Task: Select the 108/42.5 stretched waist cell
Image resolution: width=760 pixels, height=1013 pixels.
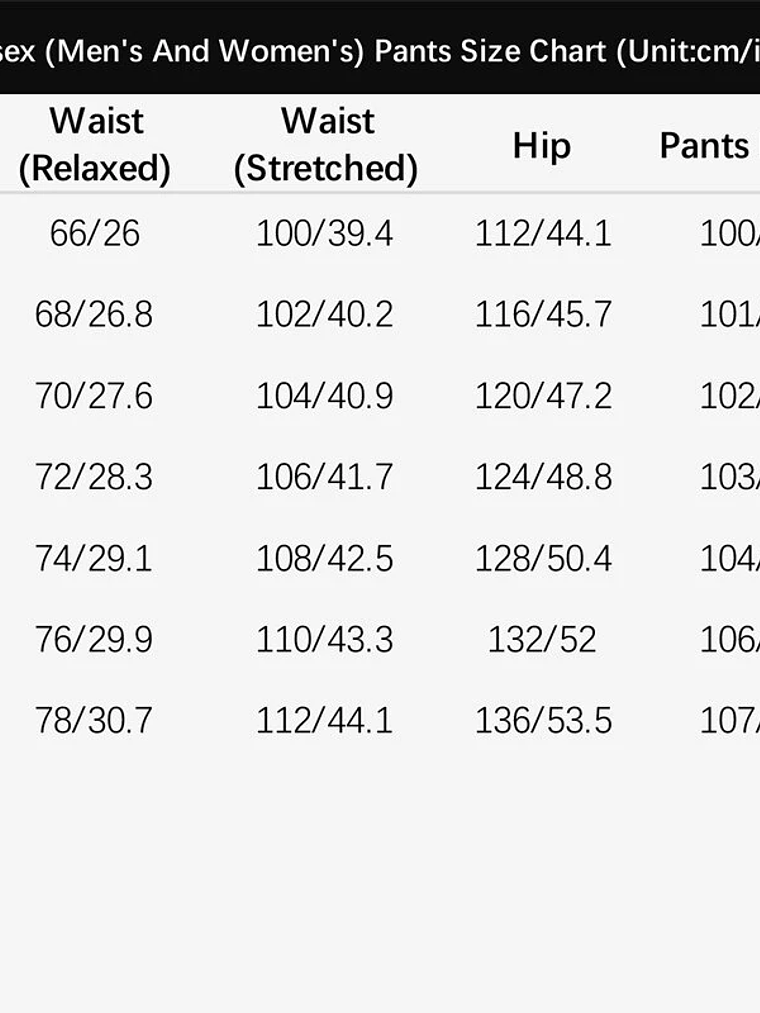Action: pyautogui.click(x=325, y=558)
